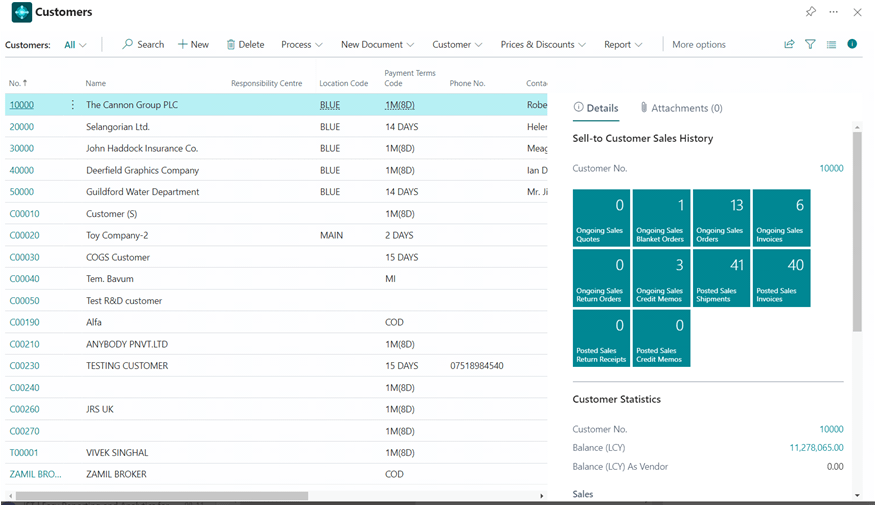Switch to the Details tab

pyautogui.click(x=596, y=108)
